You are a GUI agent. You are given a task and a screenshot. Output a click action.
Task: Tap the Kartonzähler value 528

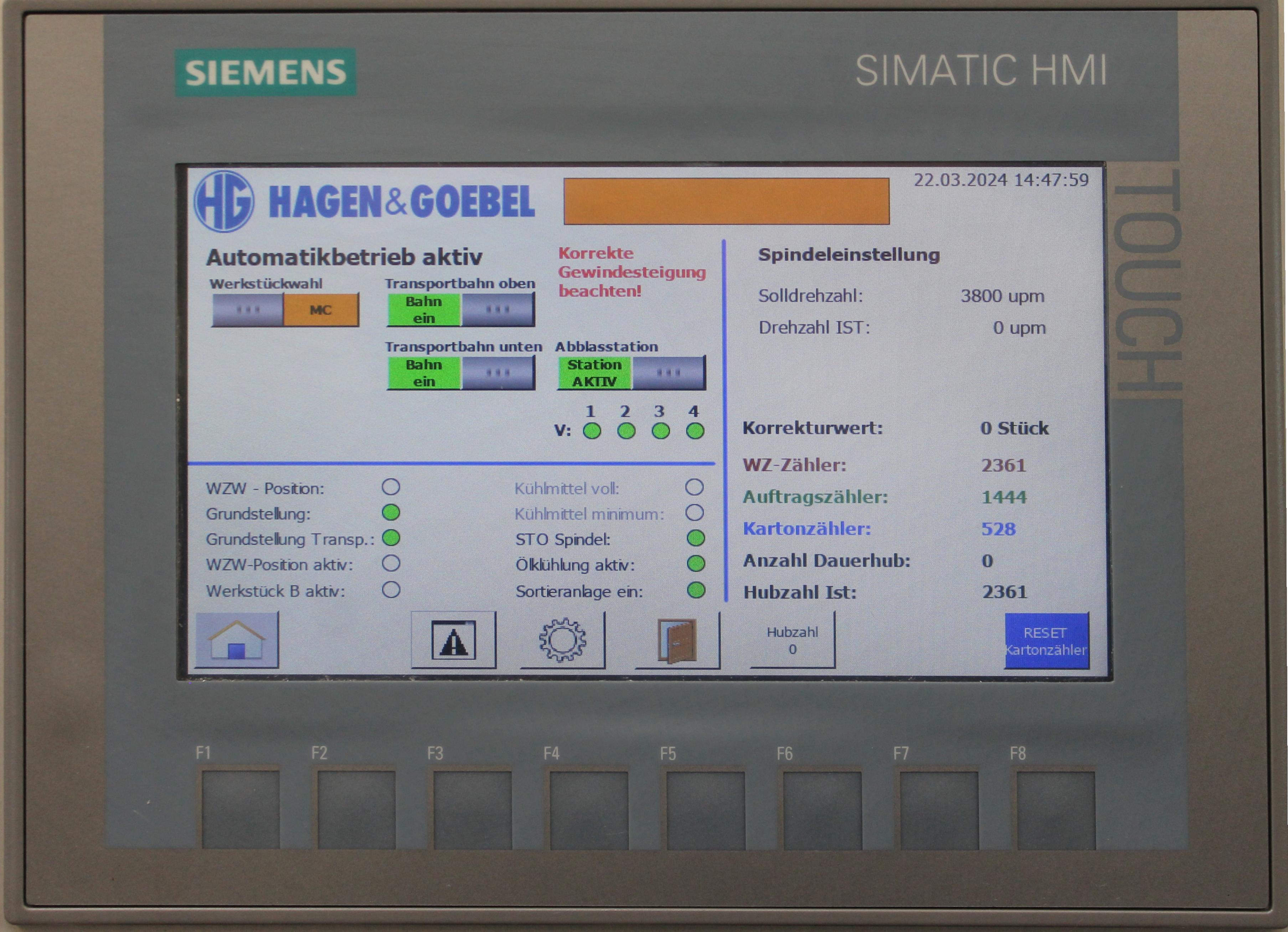998,529
